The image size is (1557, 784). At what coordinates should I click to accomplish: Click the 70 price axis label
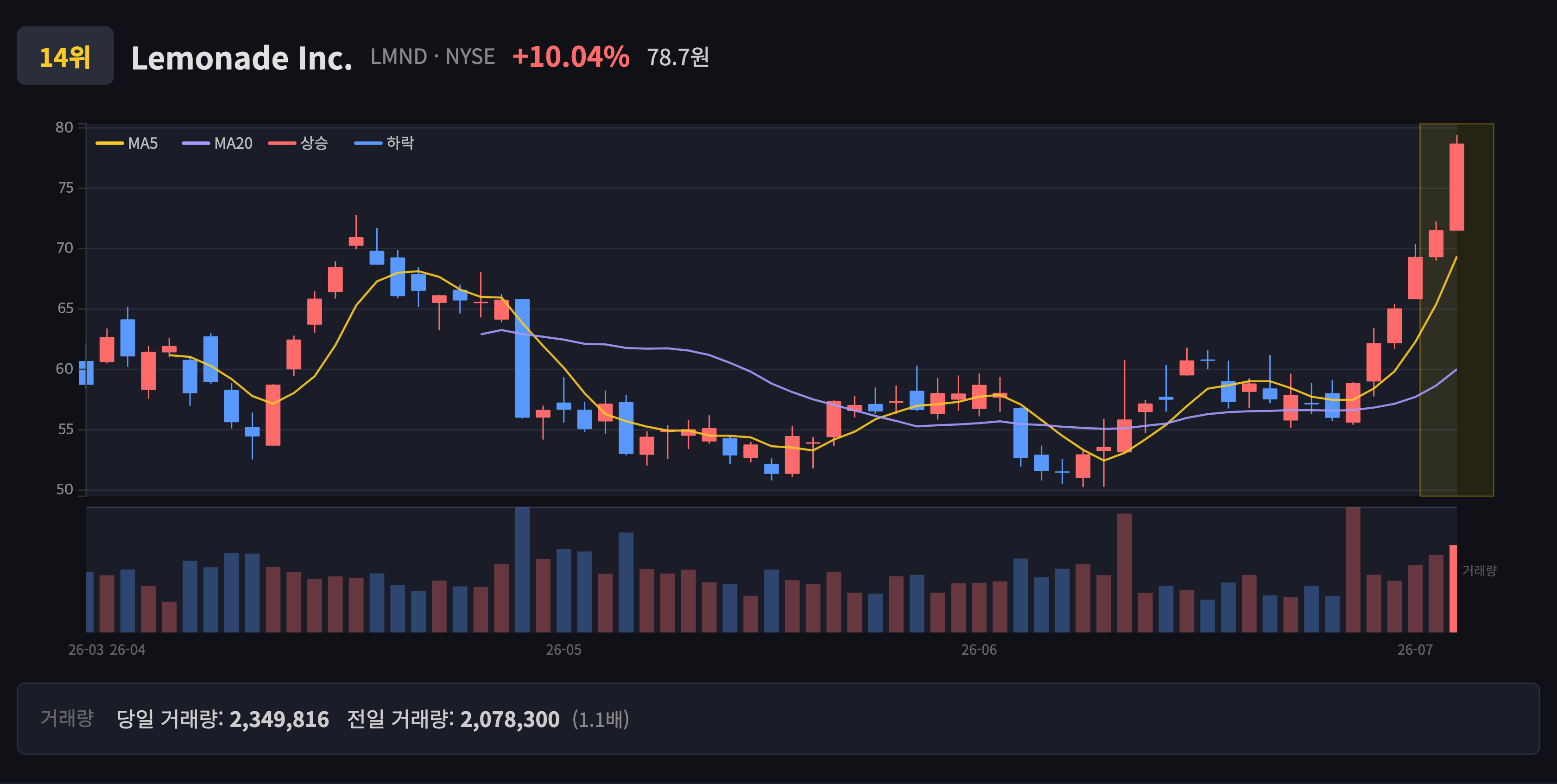[65, 248]
